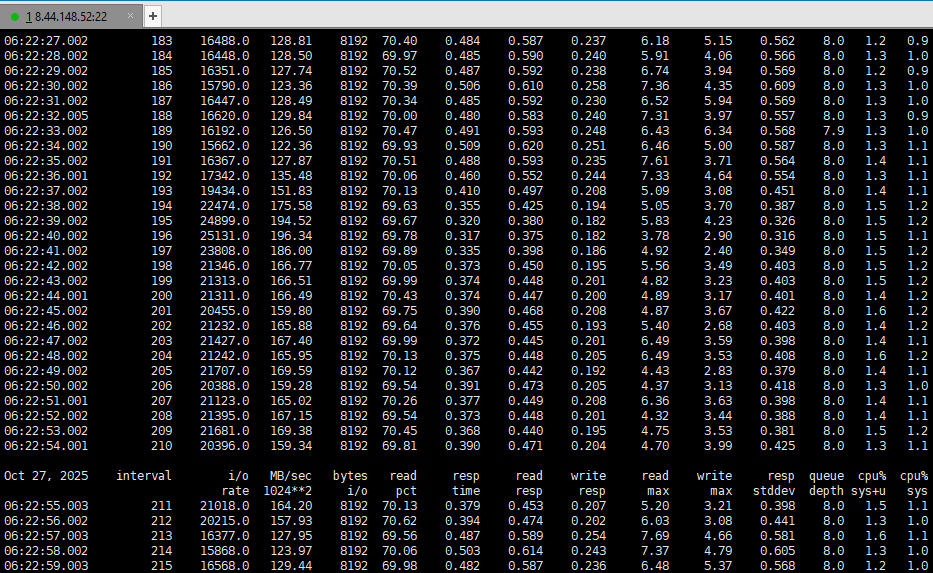Click timestamp 06:22:40.002 in output
Image resolution: width=933 pixels, height=573 pixels.
click(x=46, y=236)
